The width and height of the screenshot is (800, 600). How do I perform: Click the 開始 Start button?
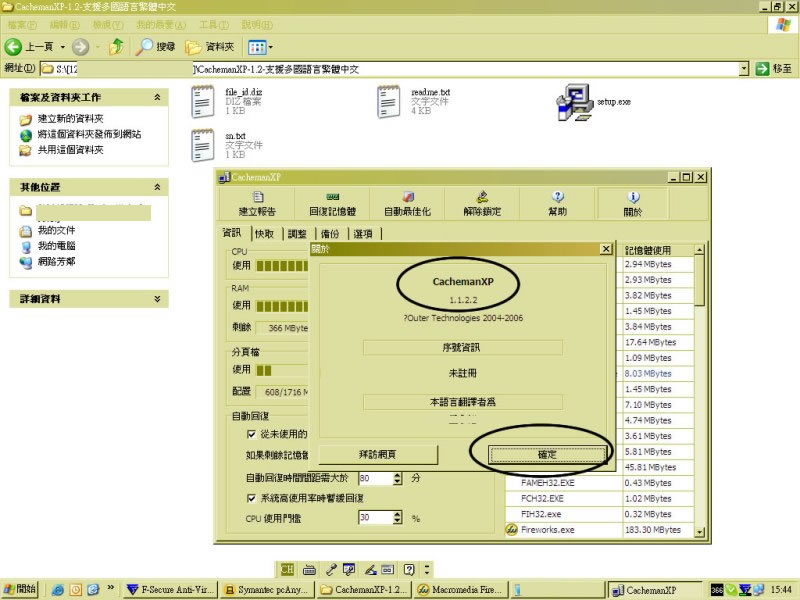(19, 589)
